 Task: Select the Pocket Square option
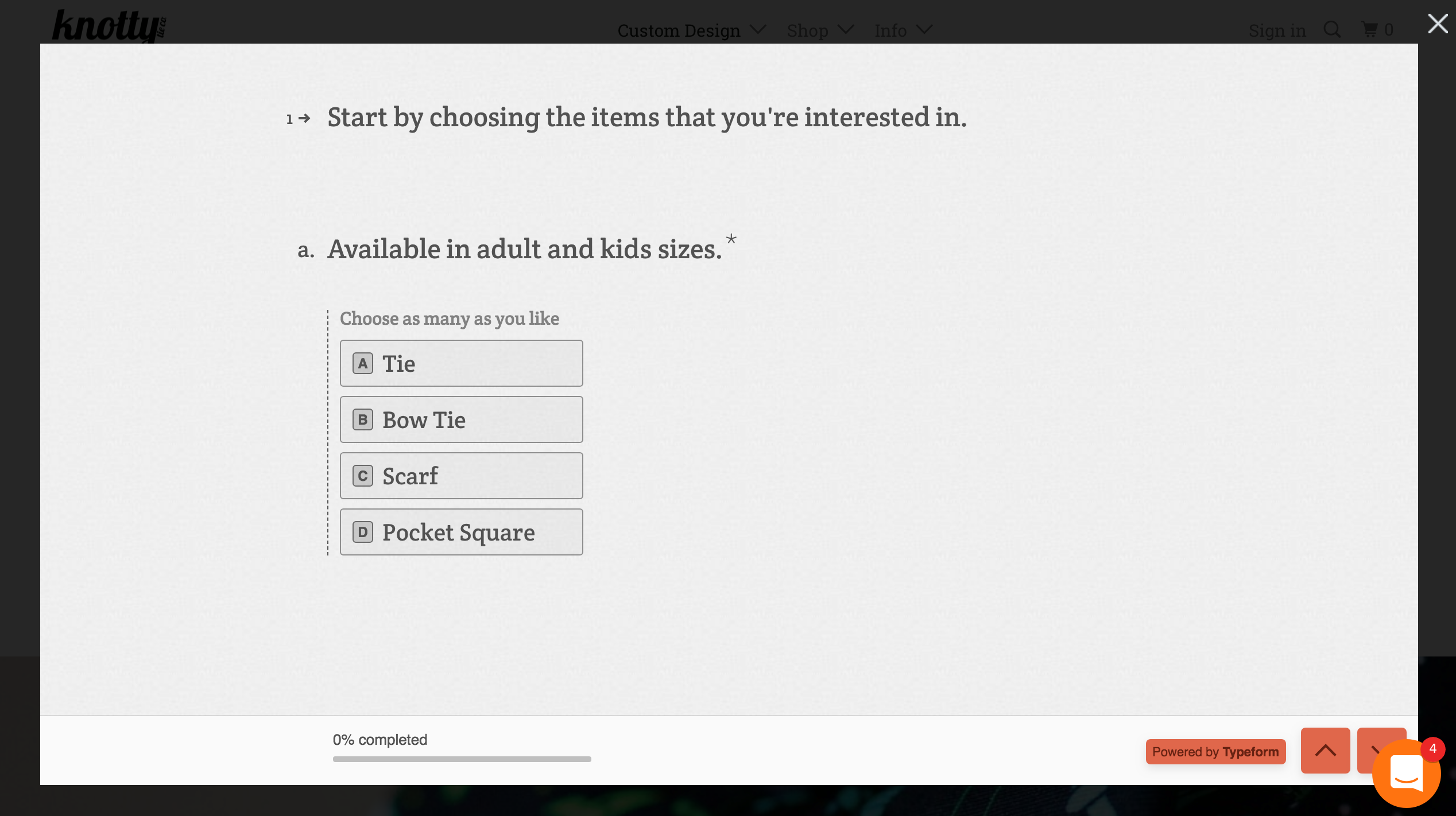pyautogui.click(x=461, y=532)
